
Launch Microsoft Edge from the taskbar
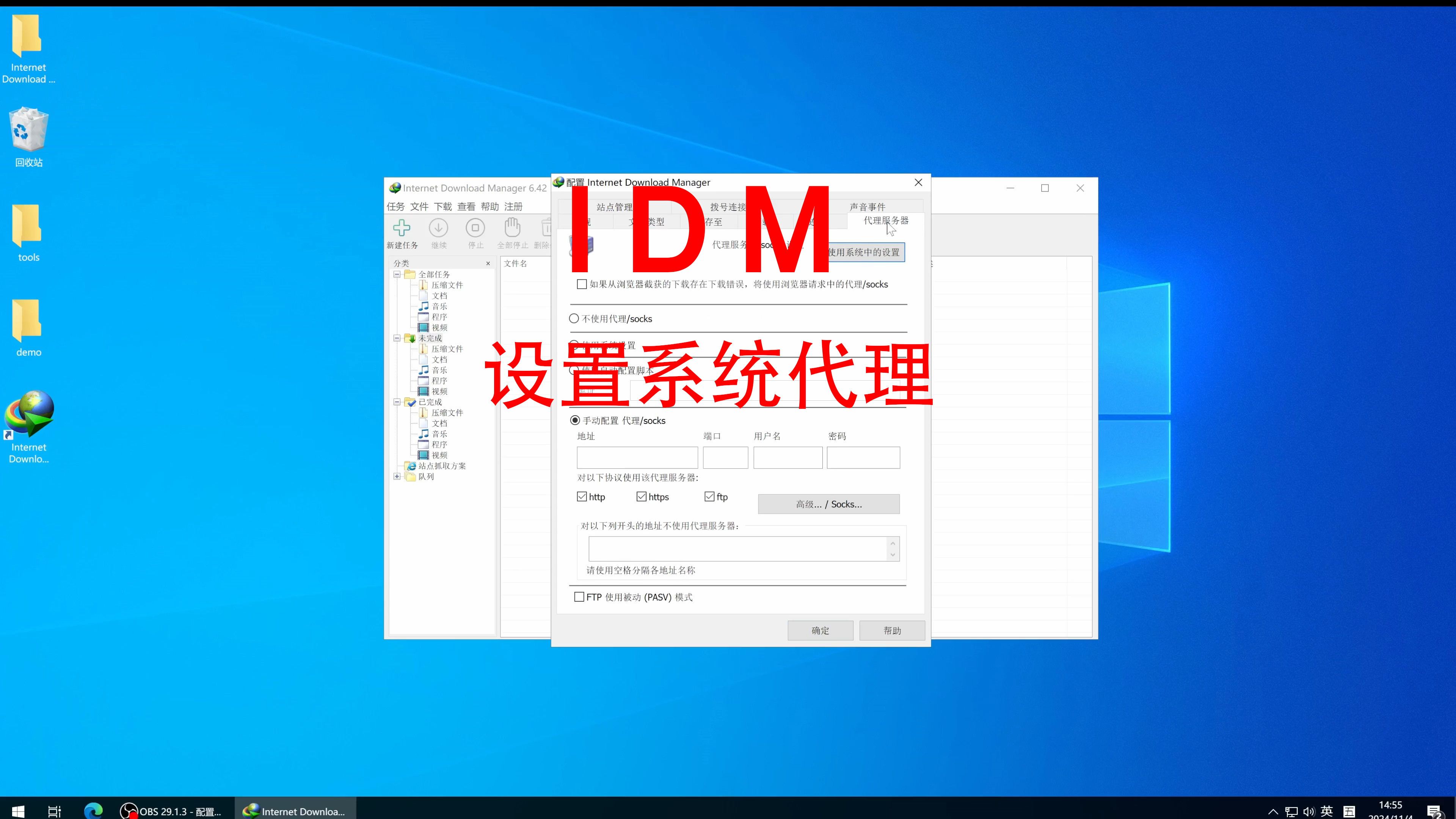click(93, 811)
